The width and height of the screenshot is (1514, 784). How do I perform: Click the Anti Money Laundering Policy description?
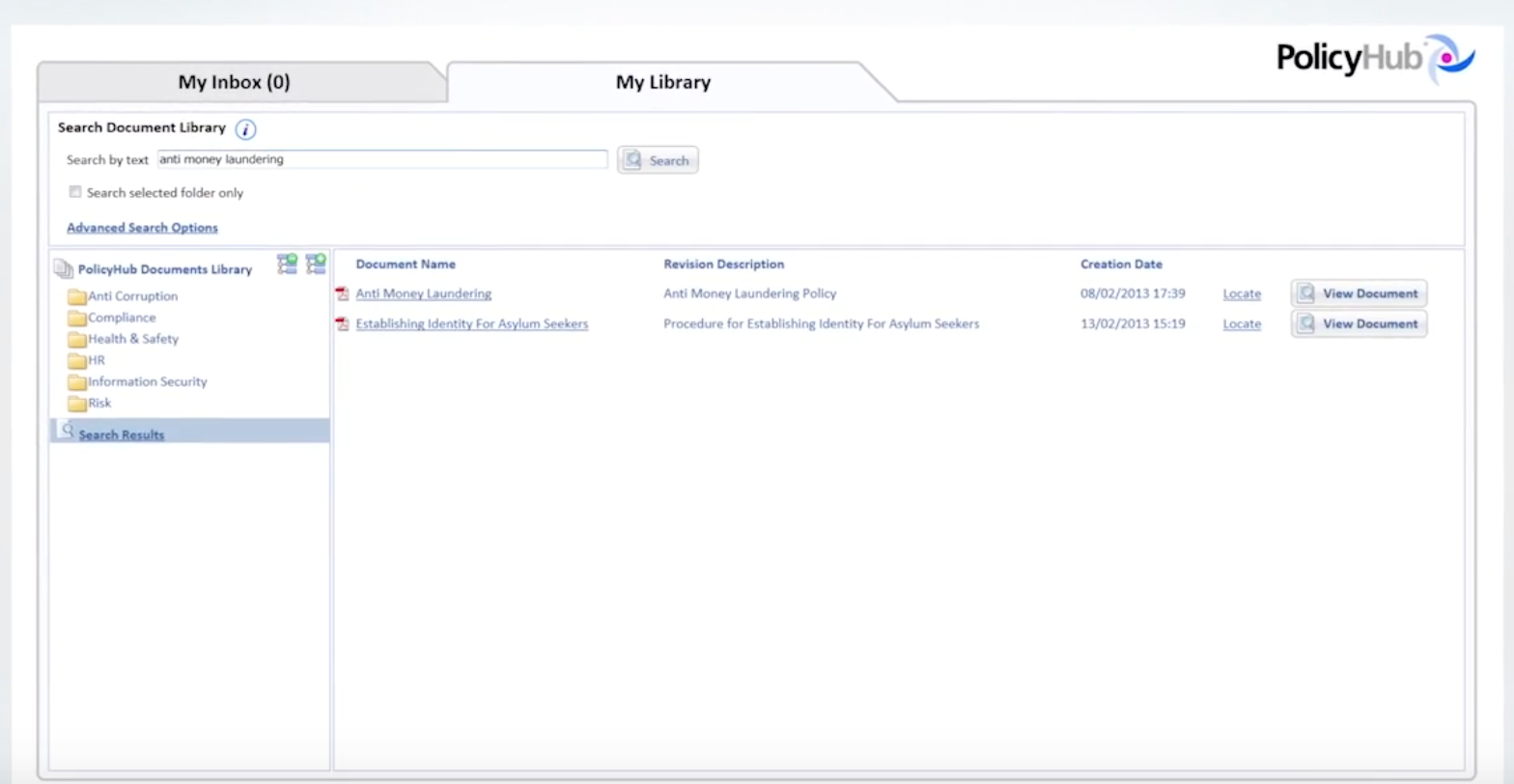click(750, 294)
